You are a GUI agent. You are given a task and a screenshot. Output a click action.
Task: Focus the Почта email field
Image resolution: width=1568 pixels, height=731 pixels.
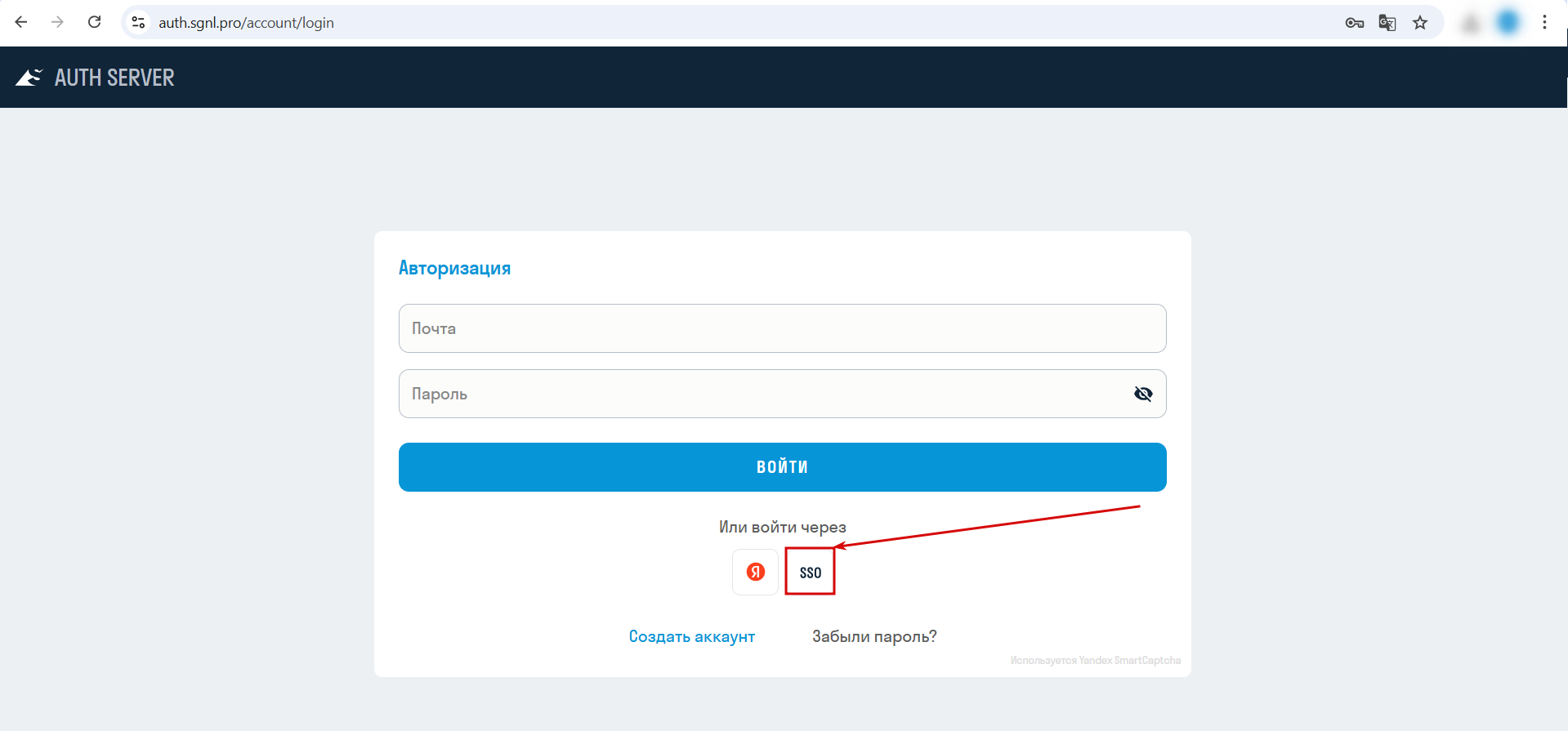782,328
